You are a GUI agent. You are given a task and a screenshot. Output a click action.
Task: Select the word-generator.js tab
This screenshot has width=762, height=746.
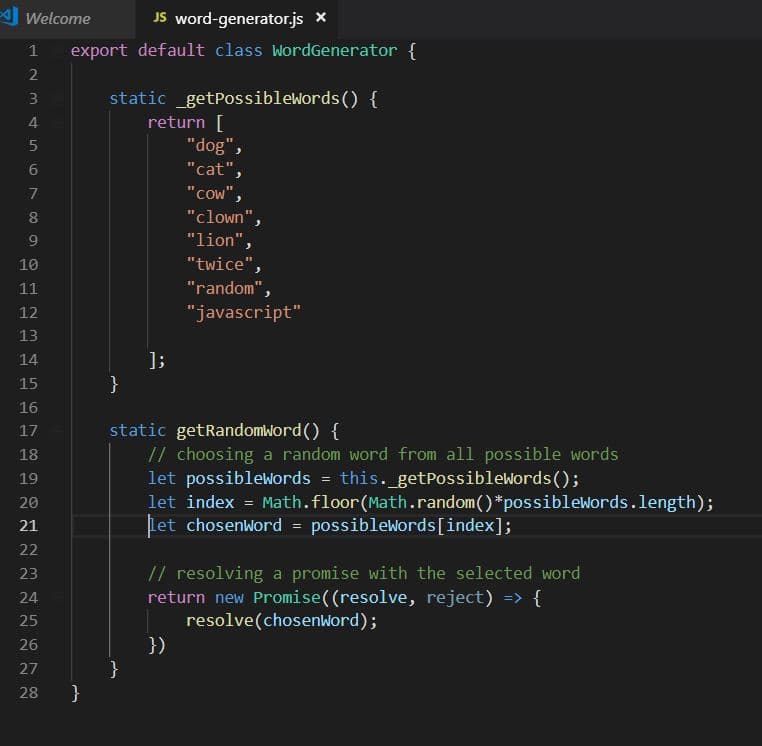239,19
